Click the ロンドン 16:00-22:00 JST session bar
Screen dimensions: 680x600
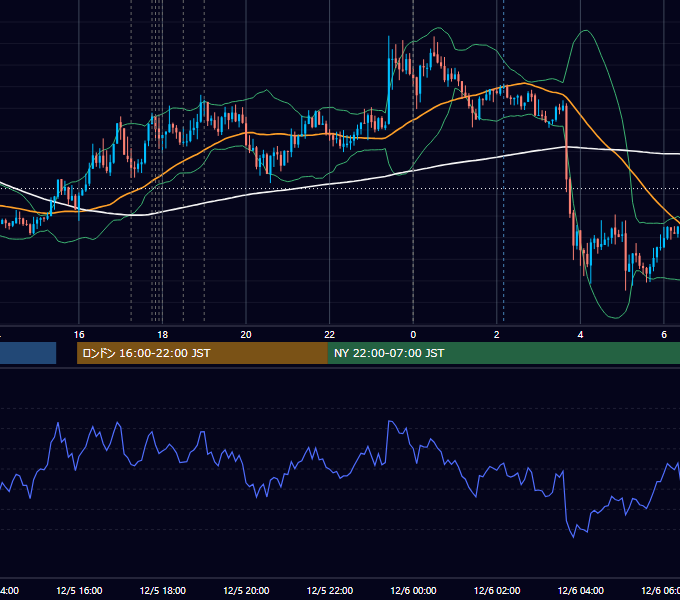(x=202, y=353)
